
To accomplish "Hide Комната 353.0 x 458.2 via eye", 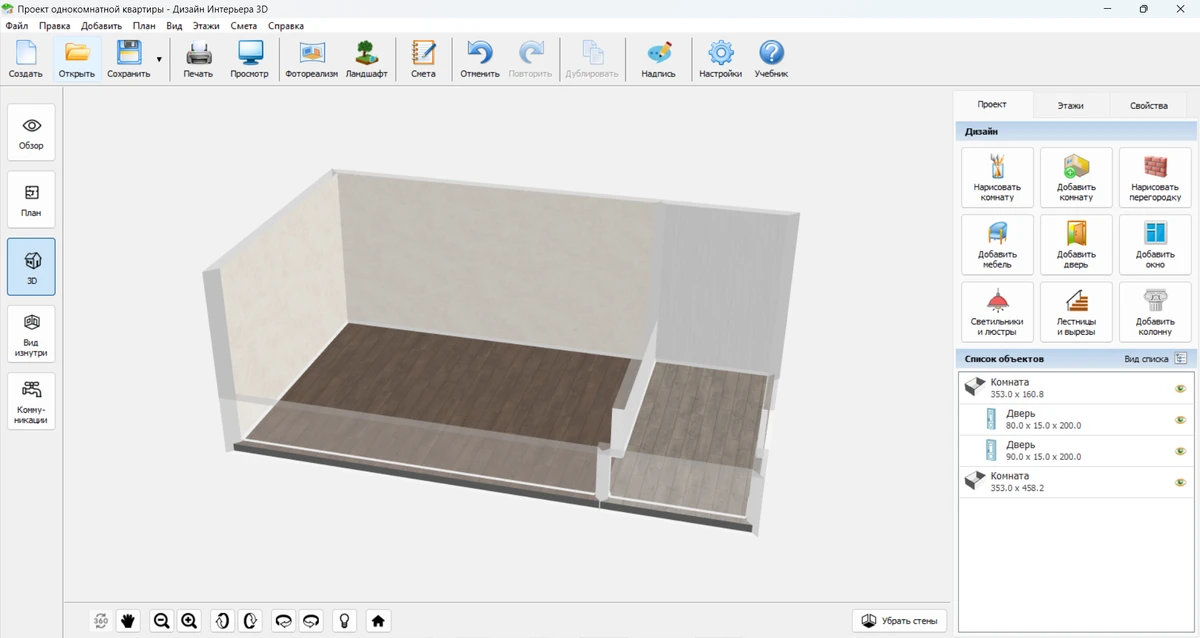I will coord(1180,482).
